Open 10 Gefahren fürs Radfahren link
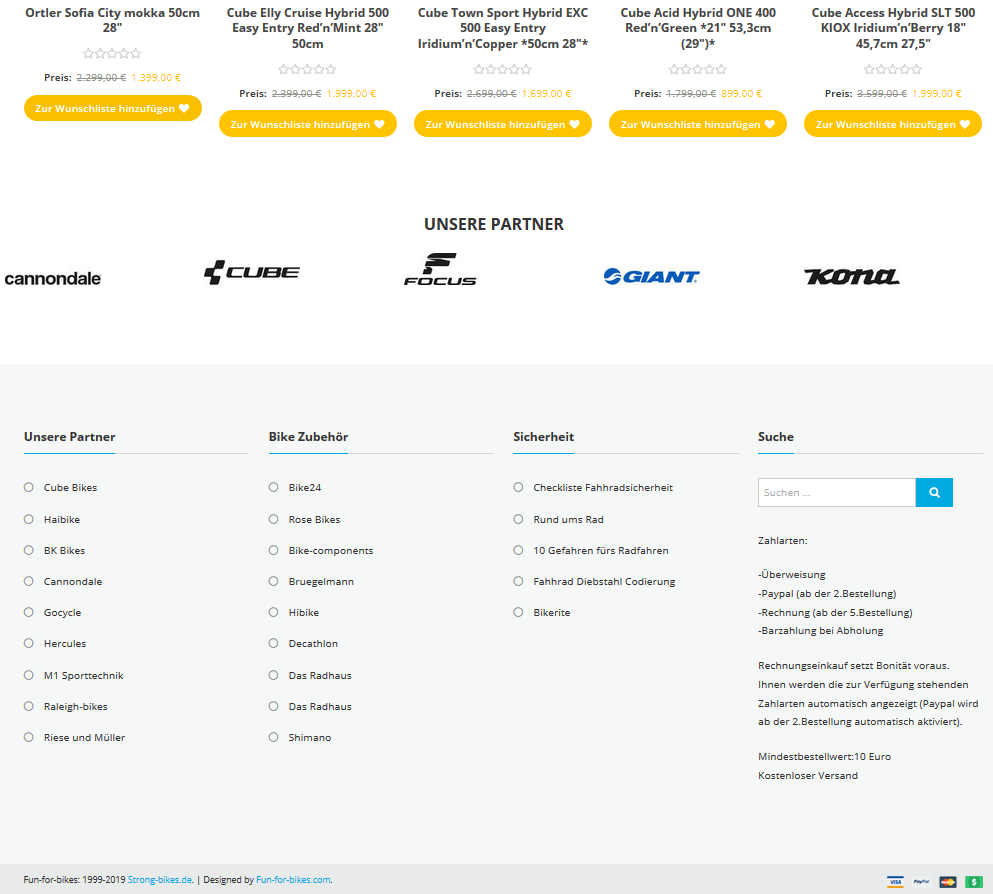The width and height of the screenshot is (993, 894). click(600, 551)
